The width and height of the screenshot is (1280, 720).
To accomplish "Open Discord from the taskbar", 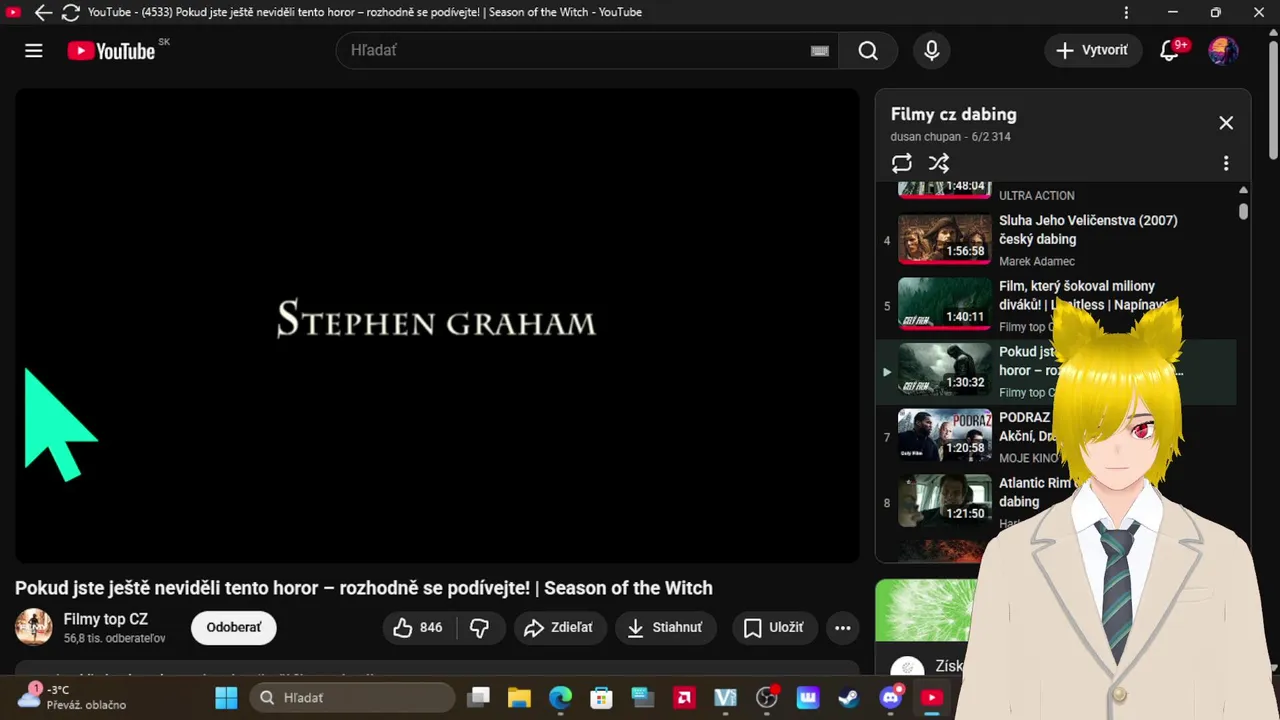I will (891, 697).
